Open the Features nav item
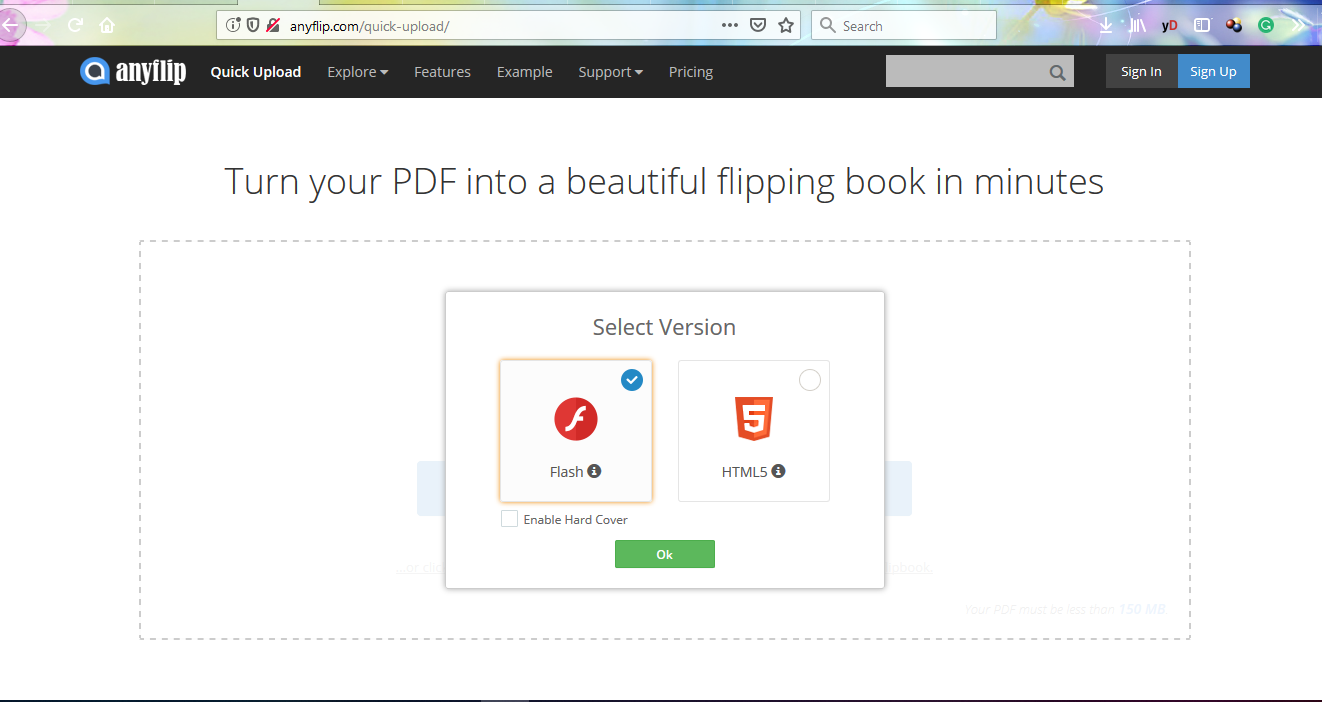This screenshot has width=1322, height=702. [442, 72]
